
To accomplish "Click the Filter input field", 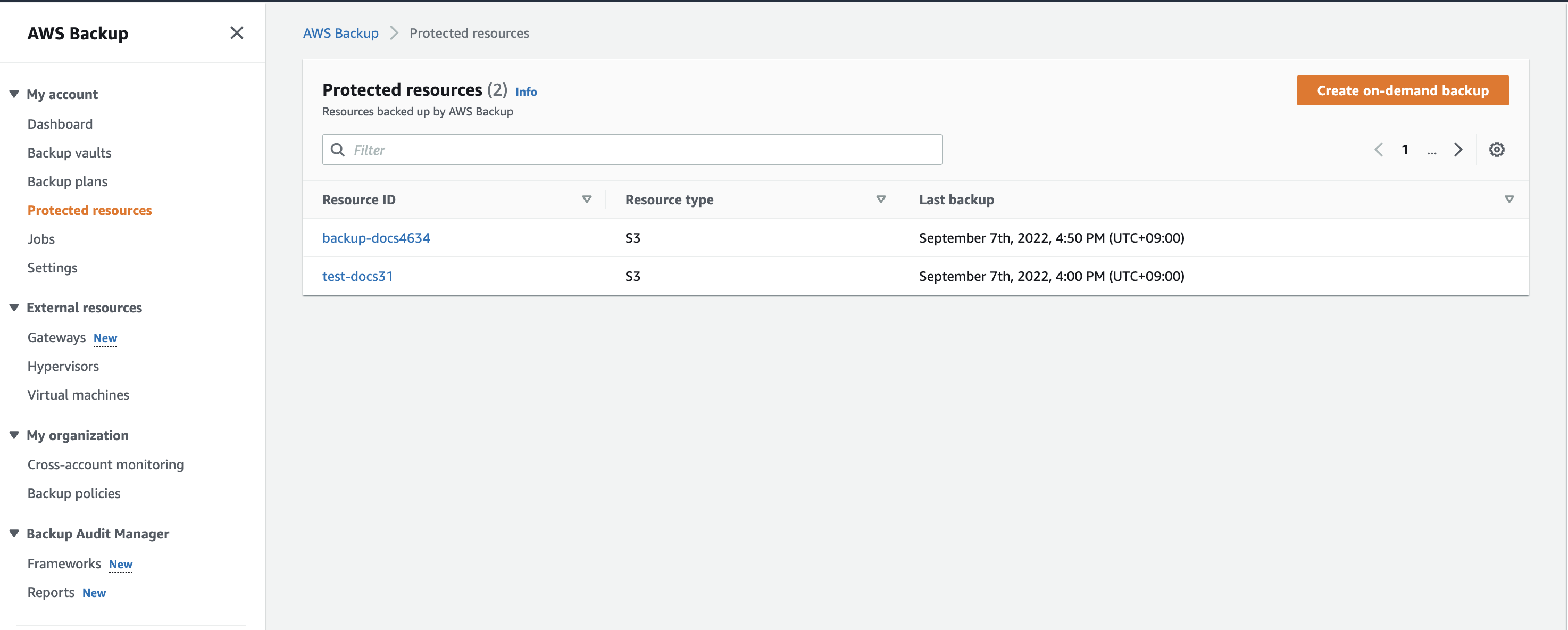I will point(639,150).
